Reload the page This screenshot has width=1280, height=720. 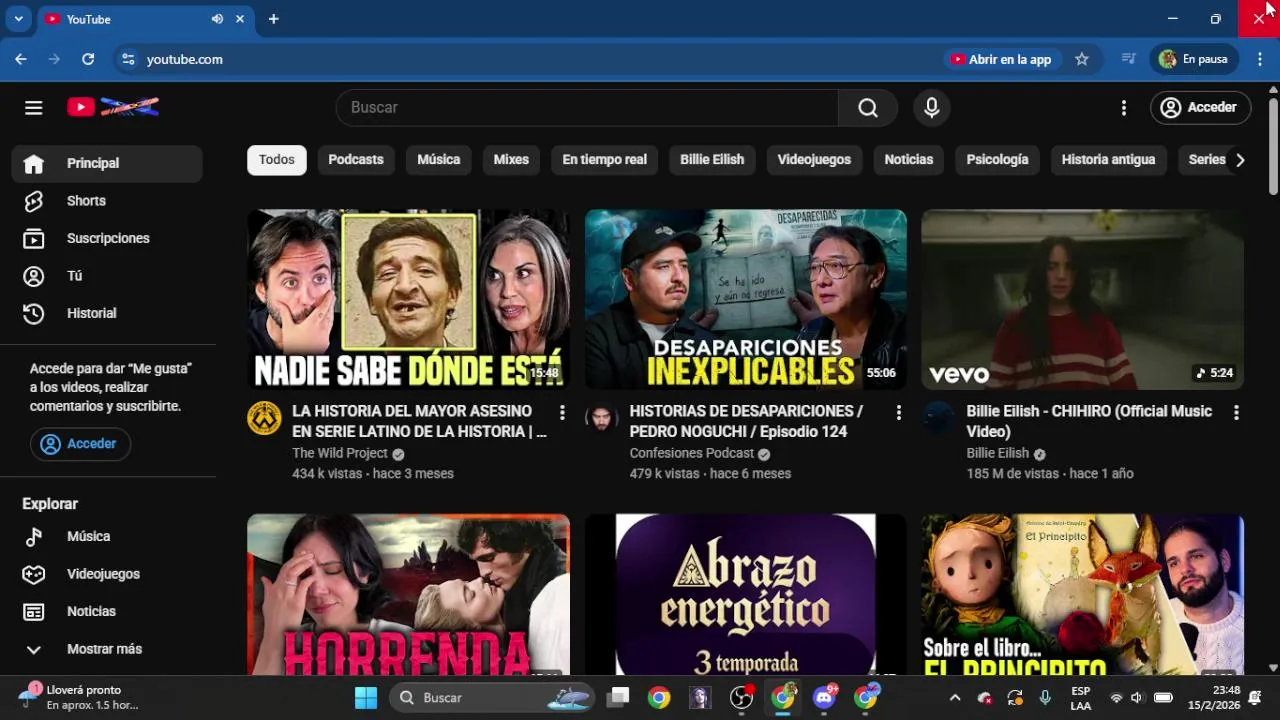88,59
